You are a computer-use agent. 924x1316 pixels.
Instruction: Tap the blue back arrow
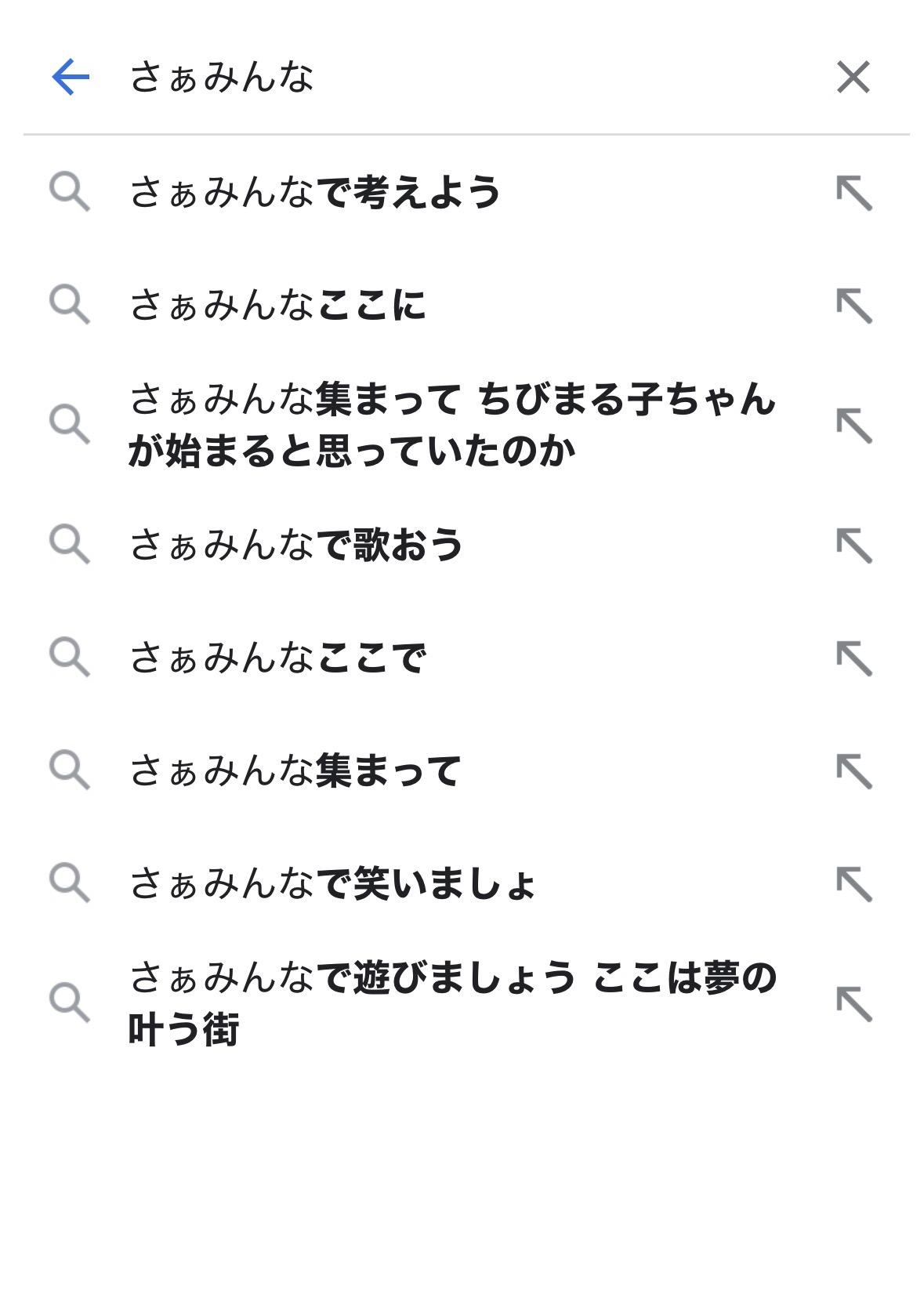[x=71, y=77]
